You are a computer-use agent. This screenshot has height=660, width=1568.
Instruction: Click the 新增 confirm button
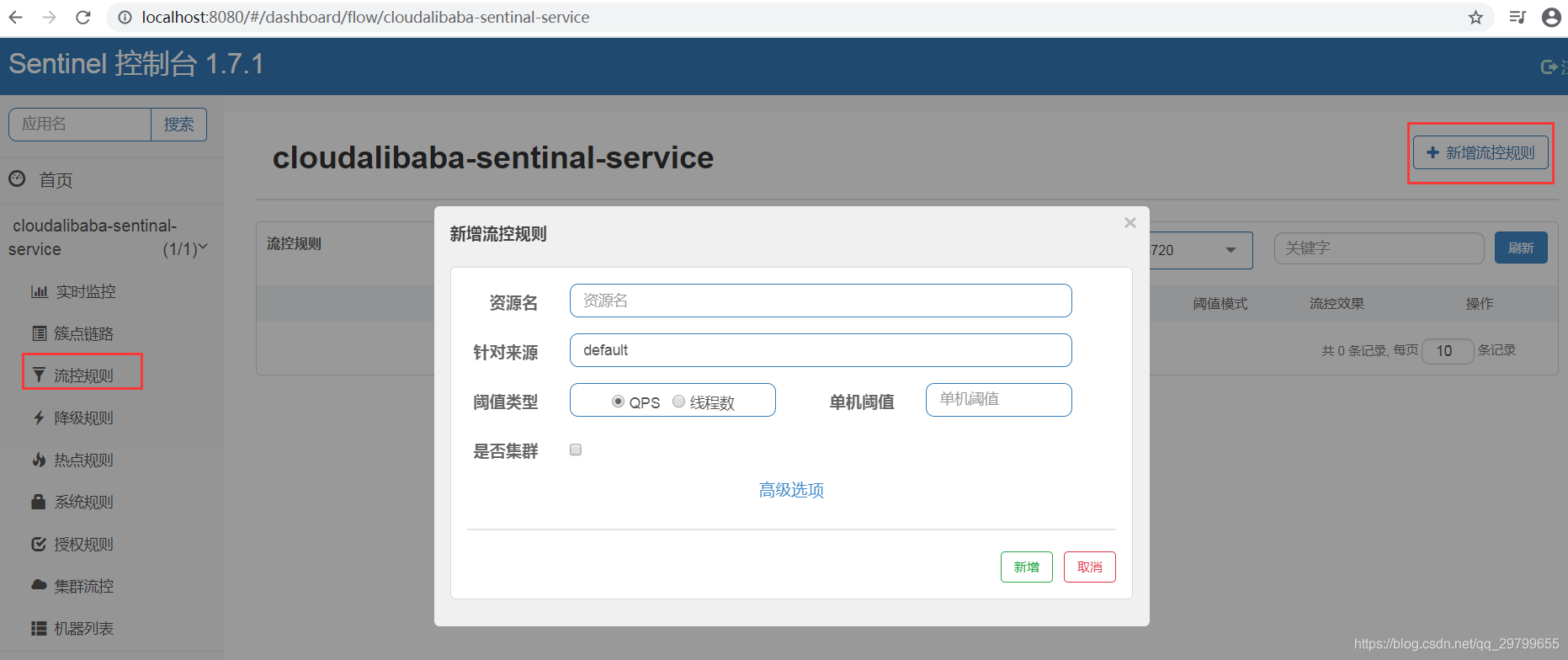(1026, 567)
